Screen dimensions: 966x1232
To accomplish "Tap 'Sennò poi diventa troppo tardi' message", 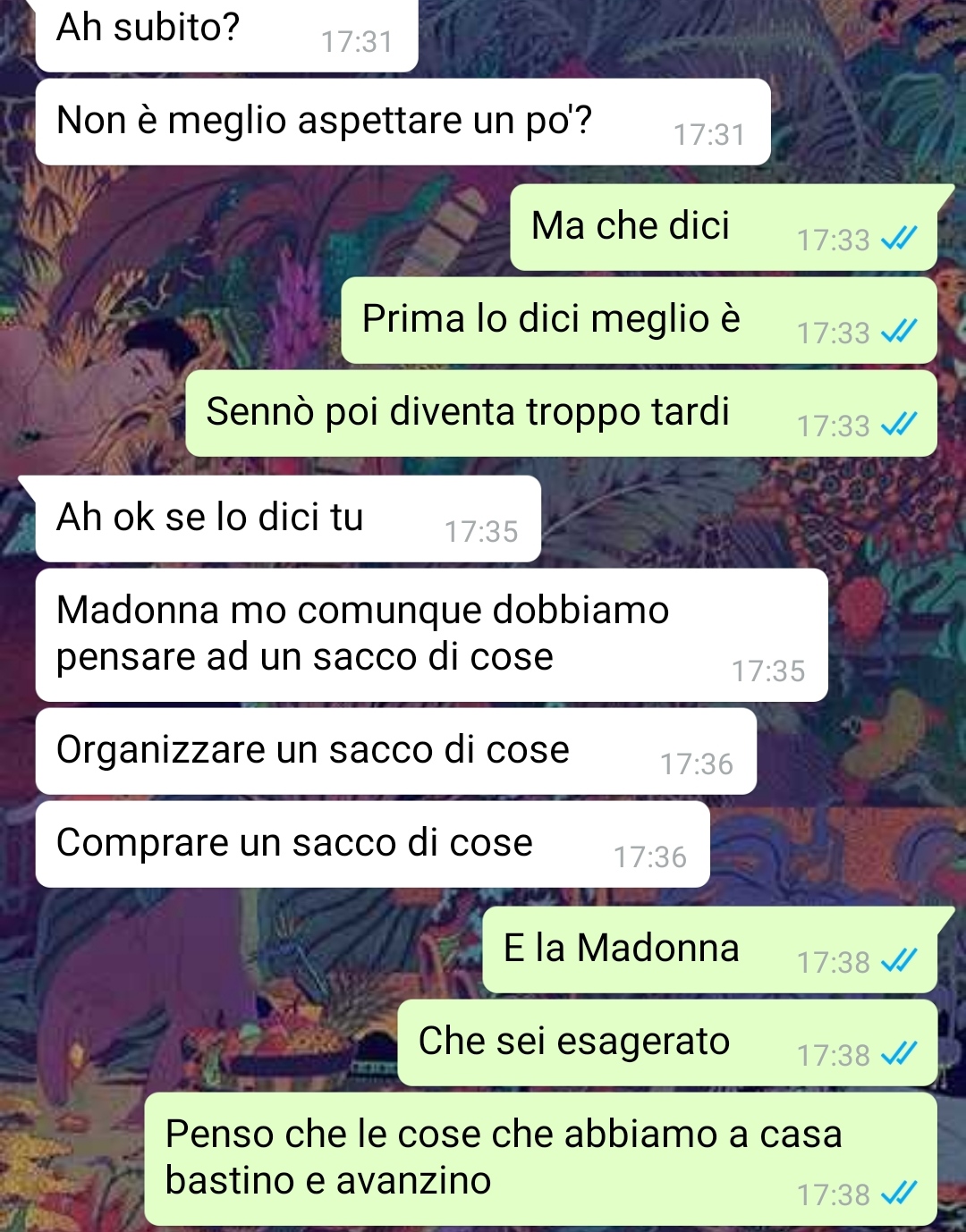I will (561, 413).
